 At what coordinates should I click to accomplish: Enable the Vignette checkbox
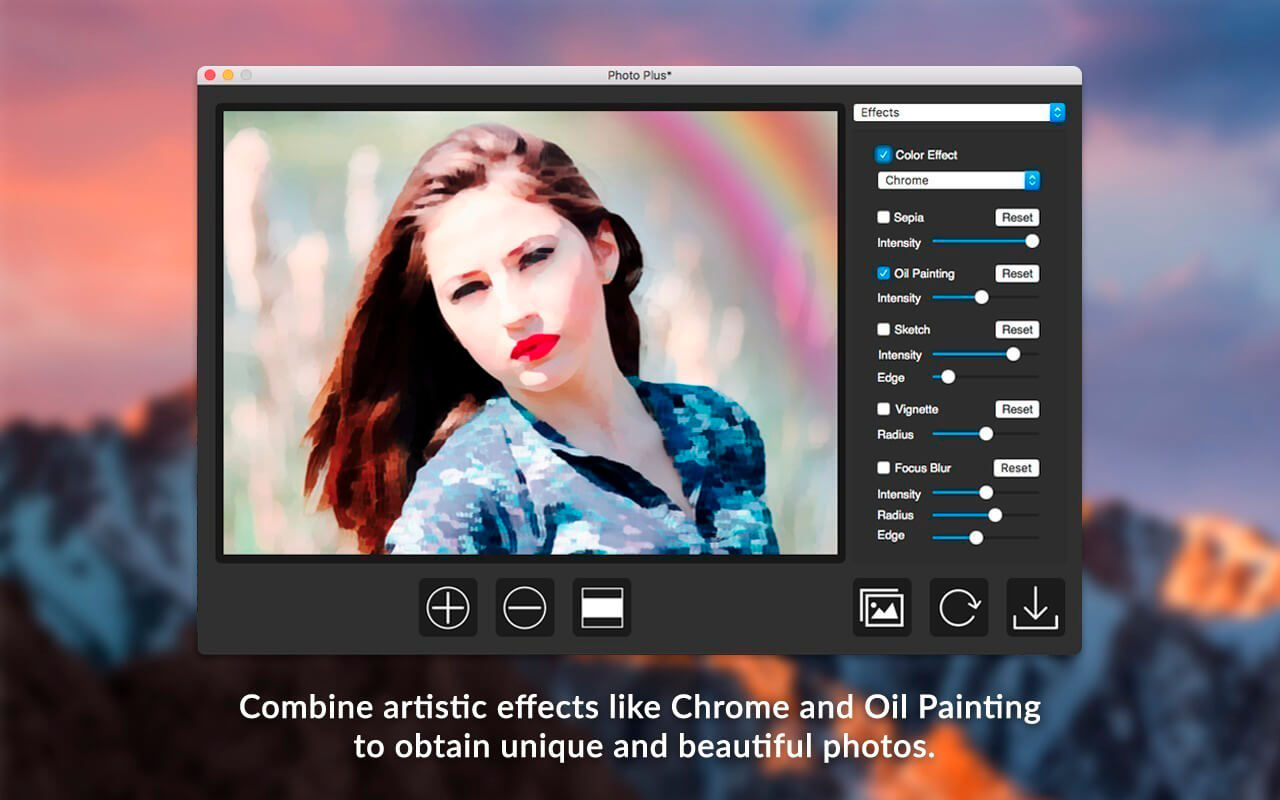click(883, 409)
